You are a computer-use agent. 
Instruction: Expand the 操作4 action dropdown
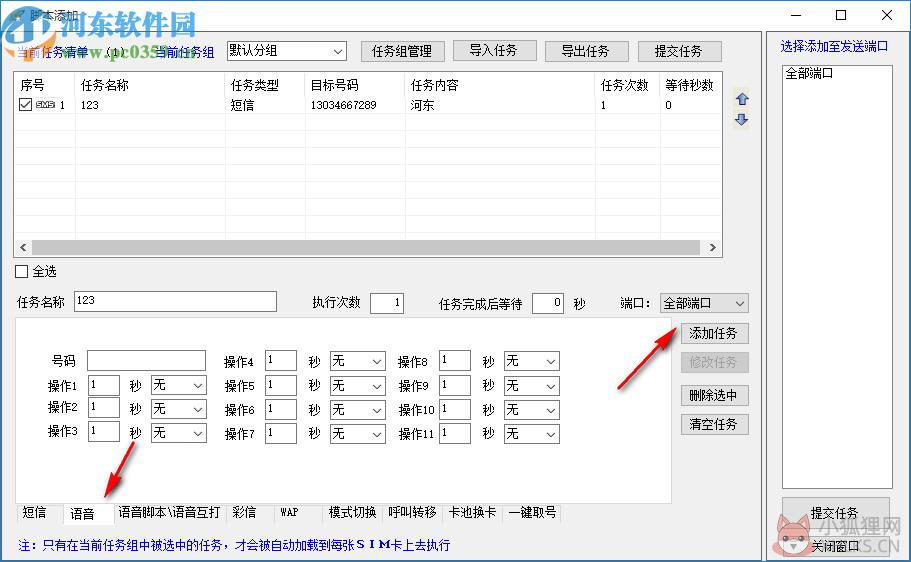click(357, 361)
